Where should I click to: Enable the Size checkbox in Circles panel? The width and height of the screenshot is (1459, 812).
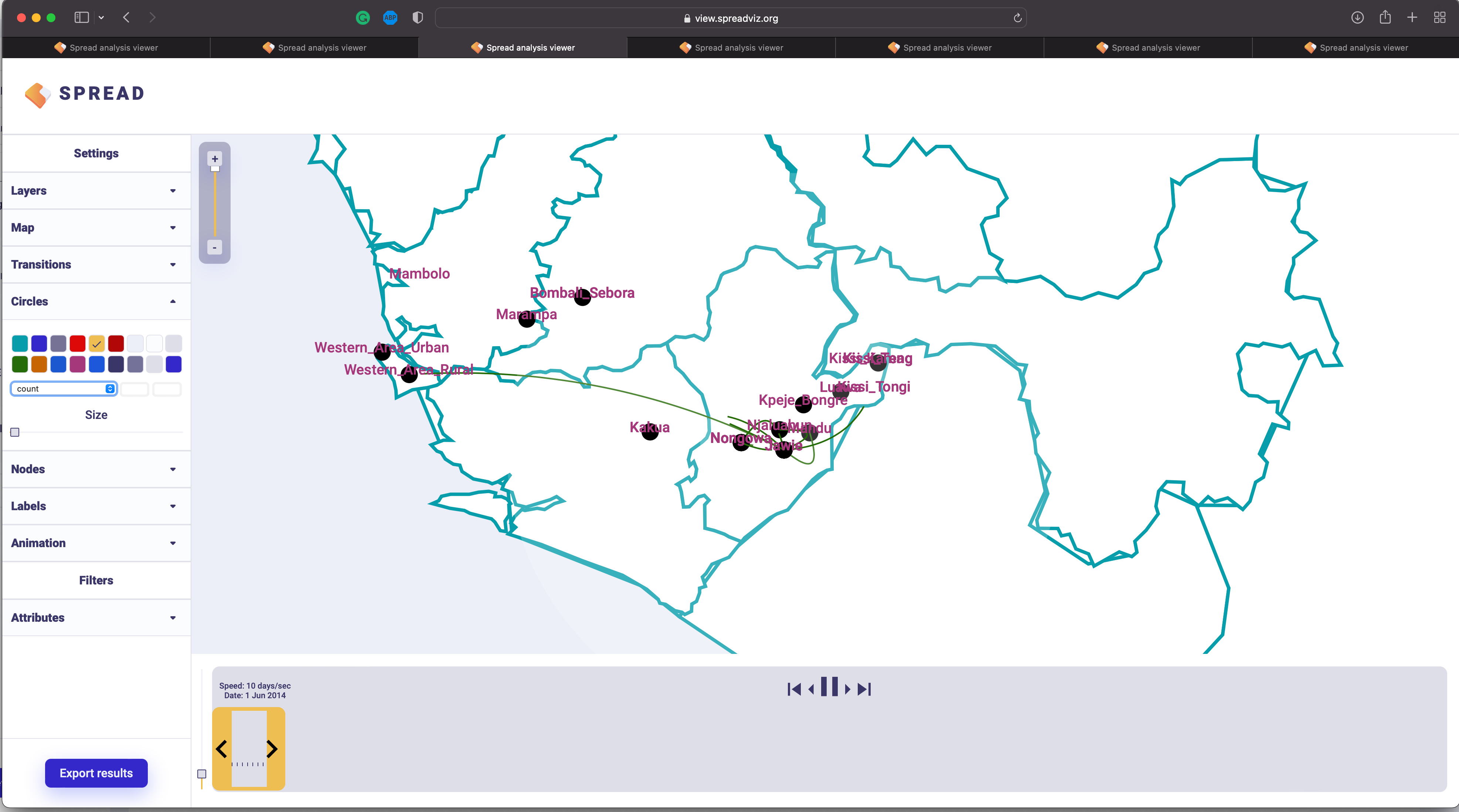15,432
